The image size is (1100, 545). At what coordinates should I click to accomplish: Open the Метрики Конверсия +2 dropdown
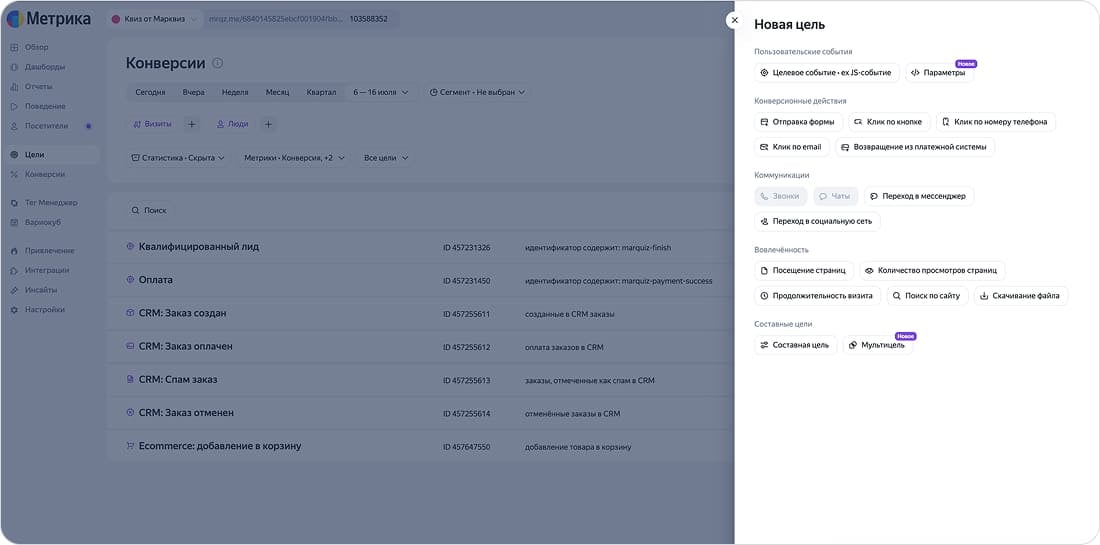click(295, 159)
